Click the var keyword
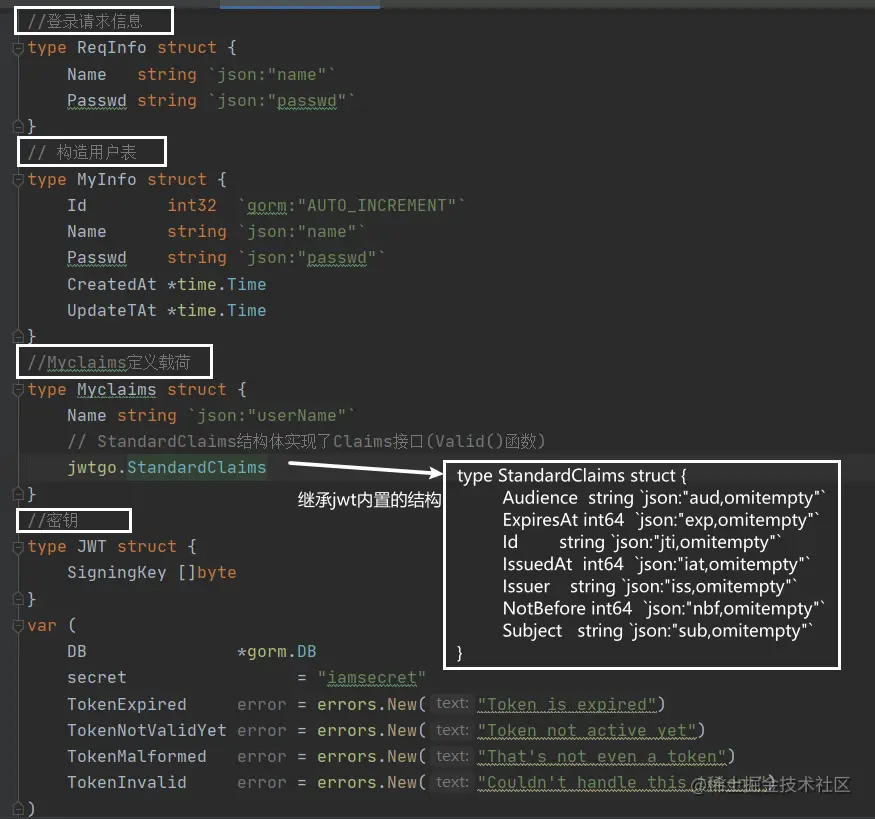 (x=42, y=625)
